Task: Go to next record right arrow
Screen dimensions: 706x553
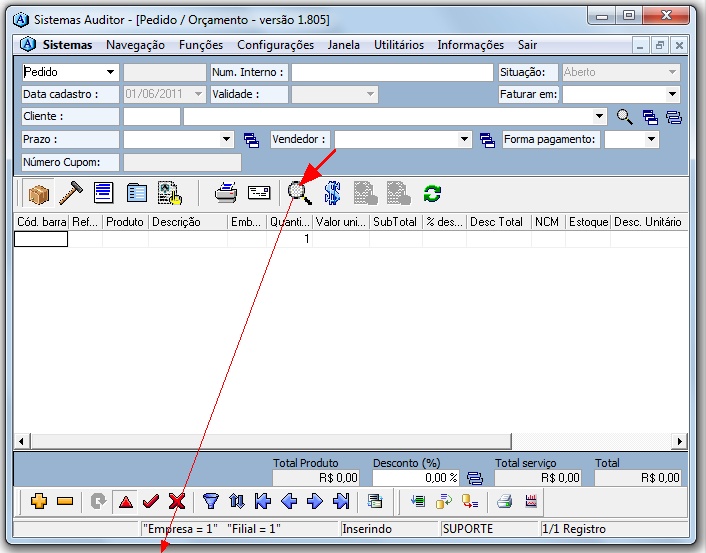Action: click(315, 501)
